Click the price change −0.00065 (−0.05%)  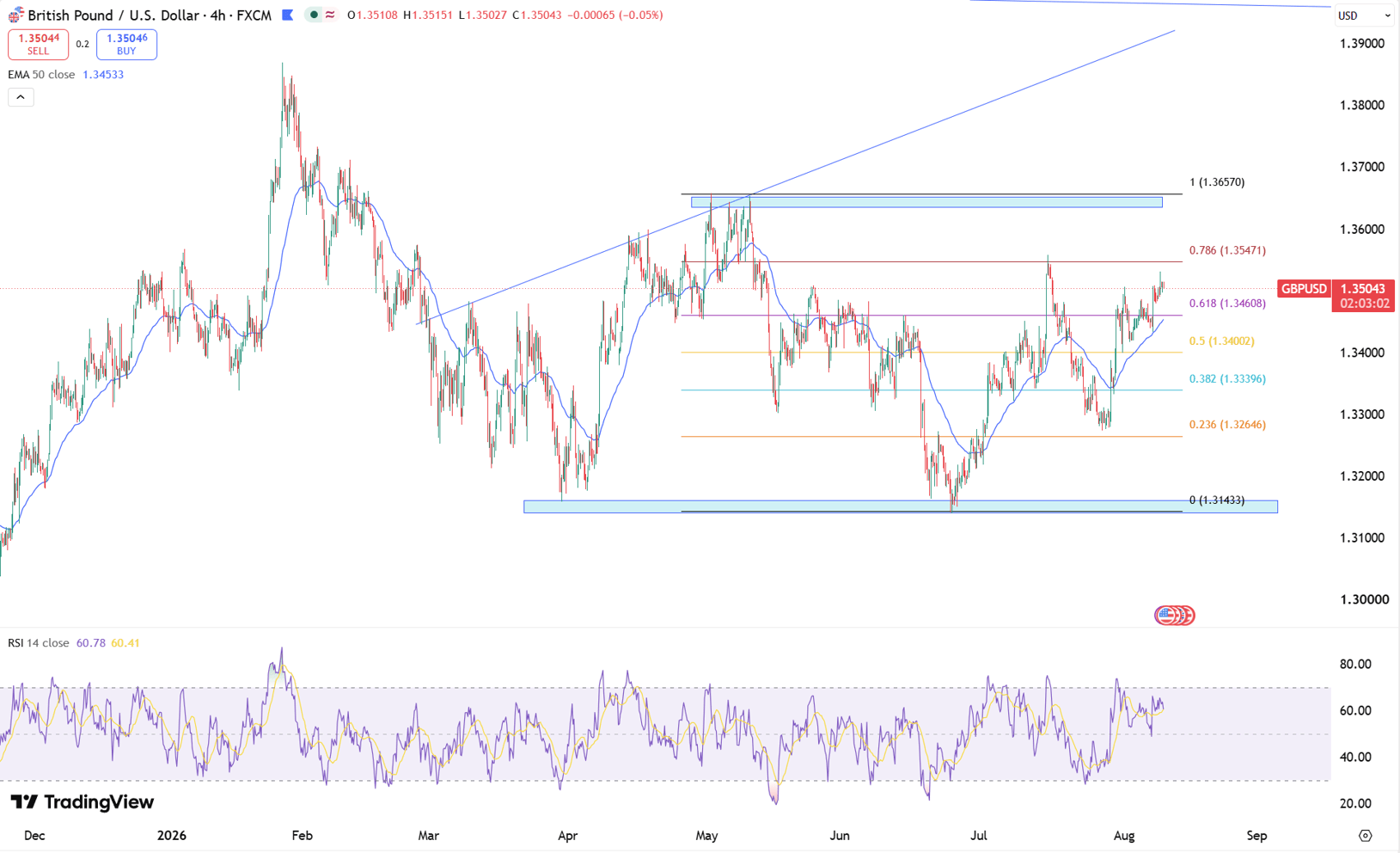coord(615,15)
